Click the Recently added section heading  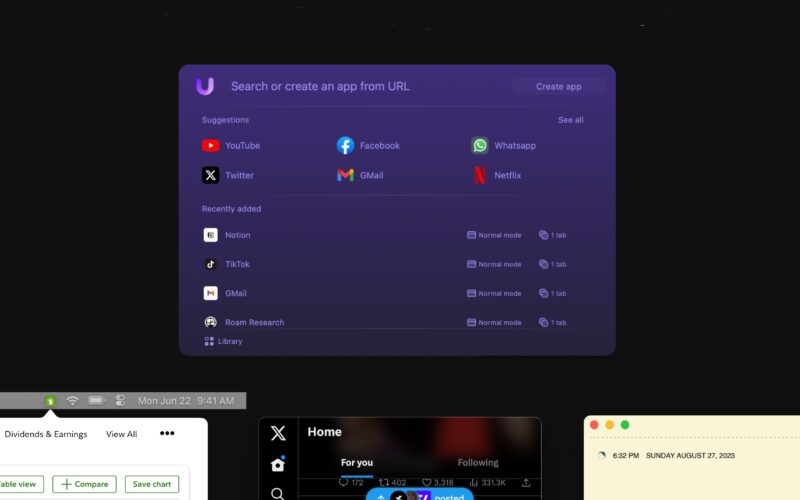click(x=231, y=209)
